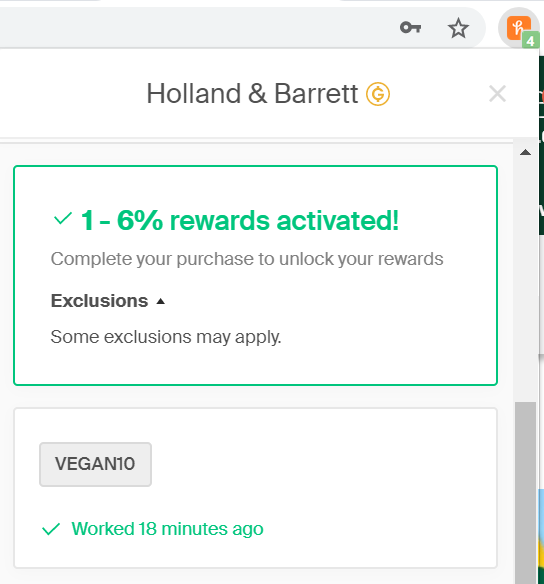Toggle the Exclusions heading label
The height and width of the screenshot is (584, 544).
coord(99,301)
